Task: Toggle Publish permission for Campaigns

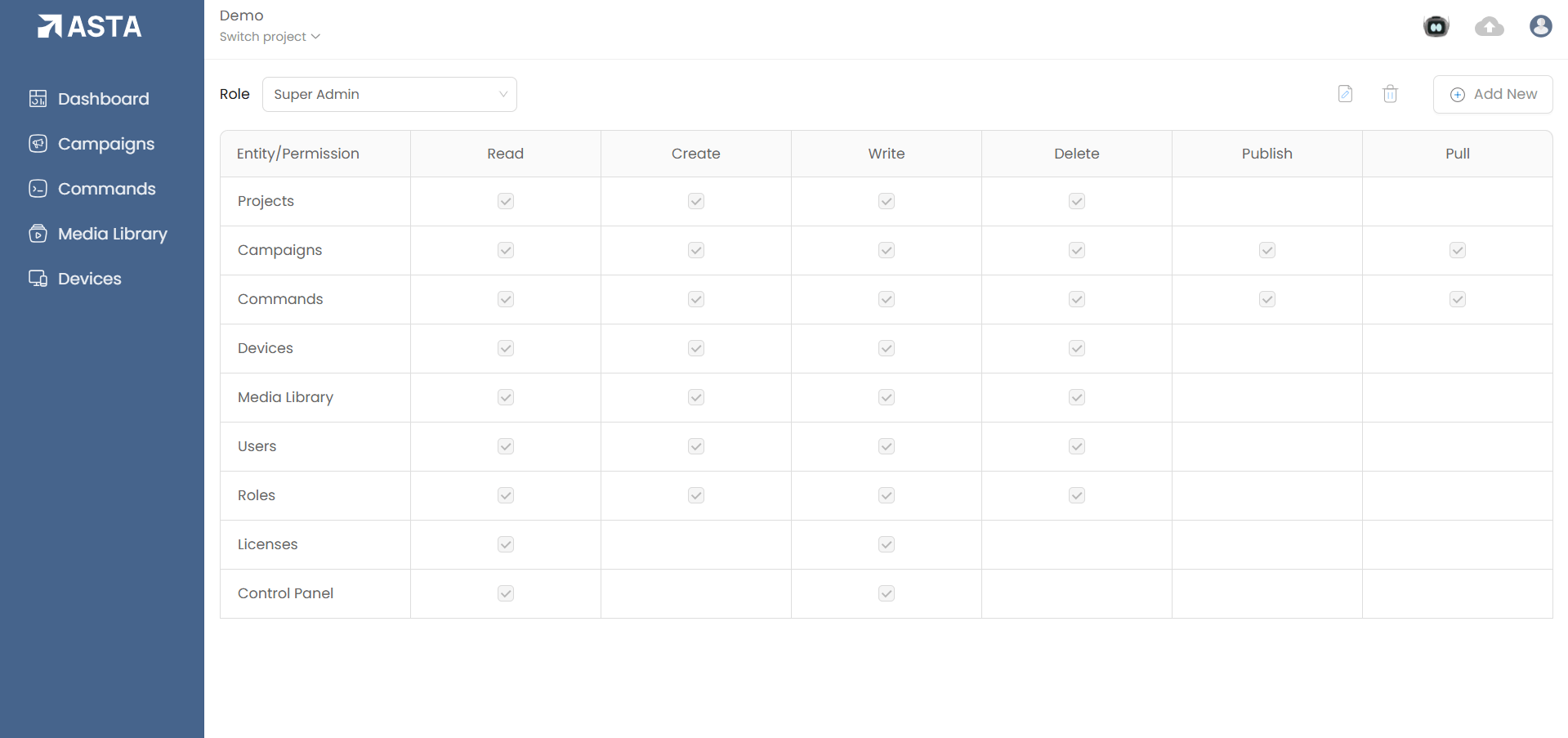Action: [1267, 250]
